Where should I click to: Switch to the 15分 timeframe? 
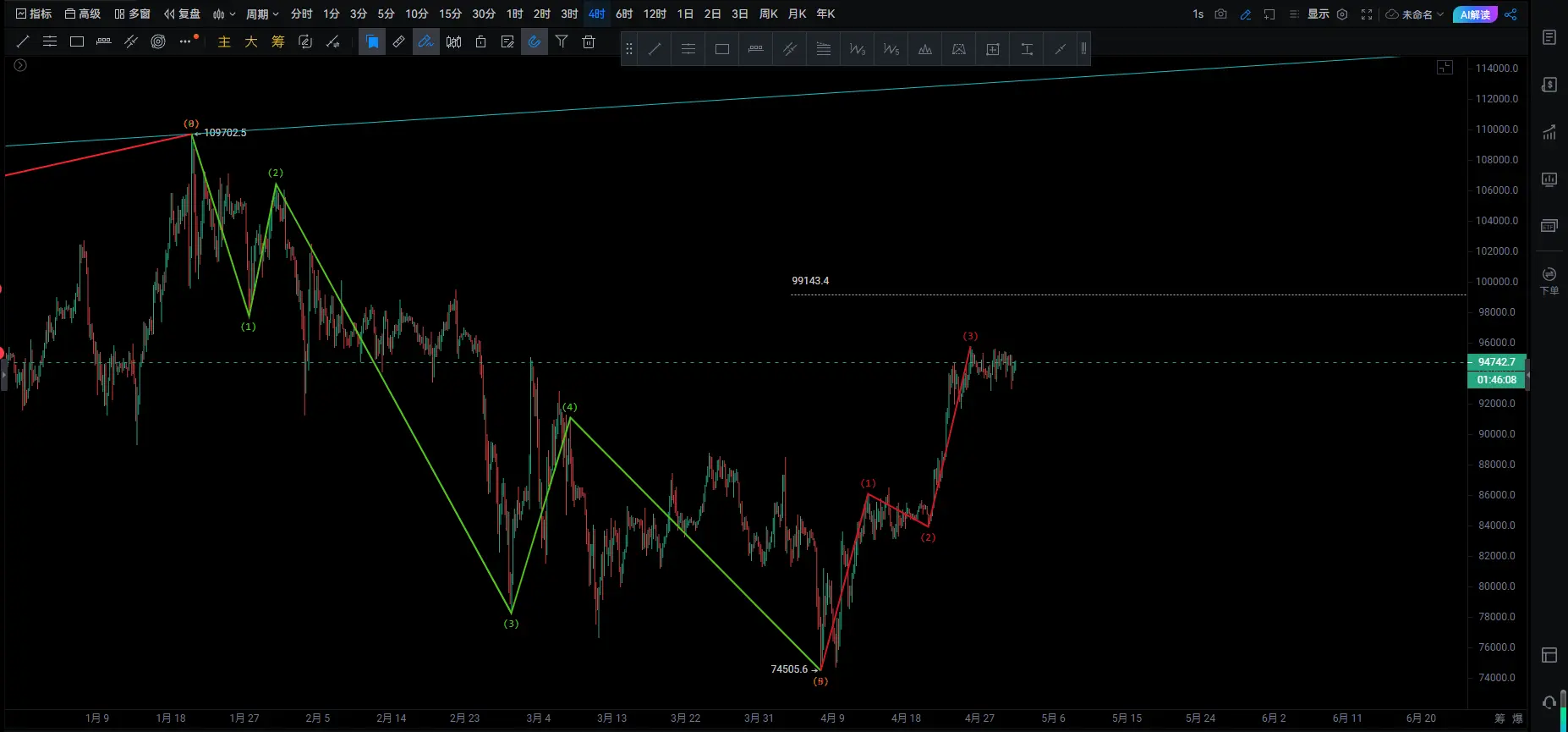pyautogui.click(x=450, y=14)
